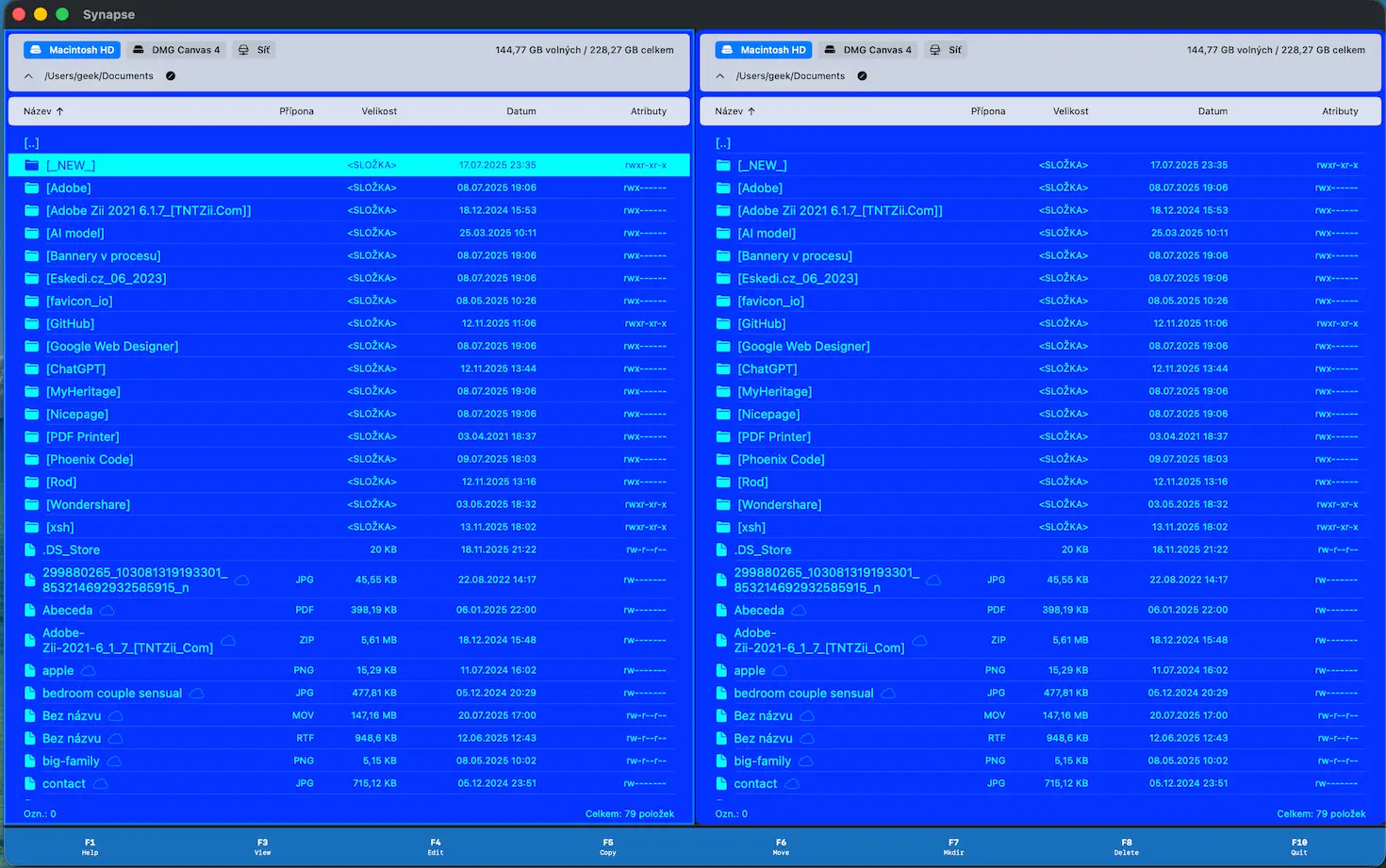Screen dimensions: 1386x868
Task: Click F10 Quit button
Action: [1299, 846]
